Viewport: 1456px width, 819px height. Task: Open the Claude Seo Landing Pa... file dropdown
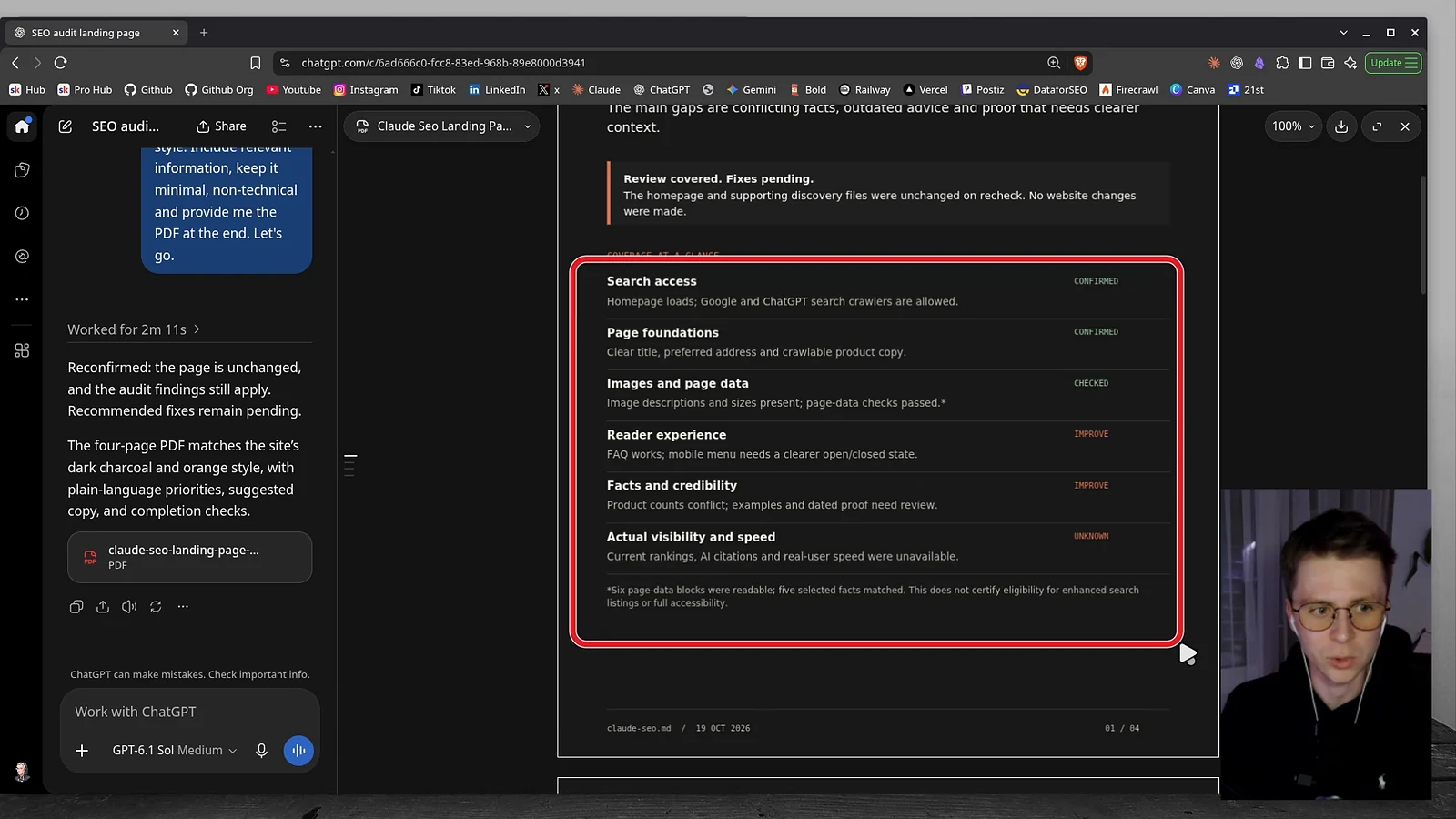coord(442,126)
